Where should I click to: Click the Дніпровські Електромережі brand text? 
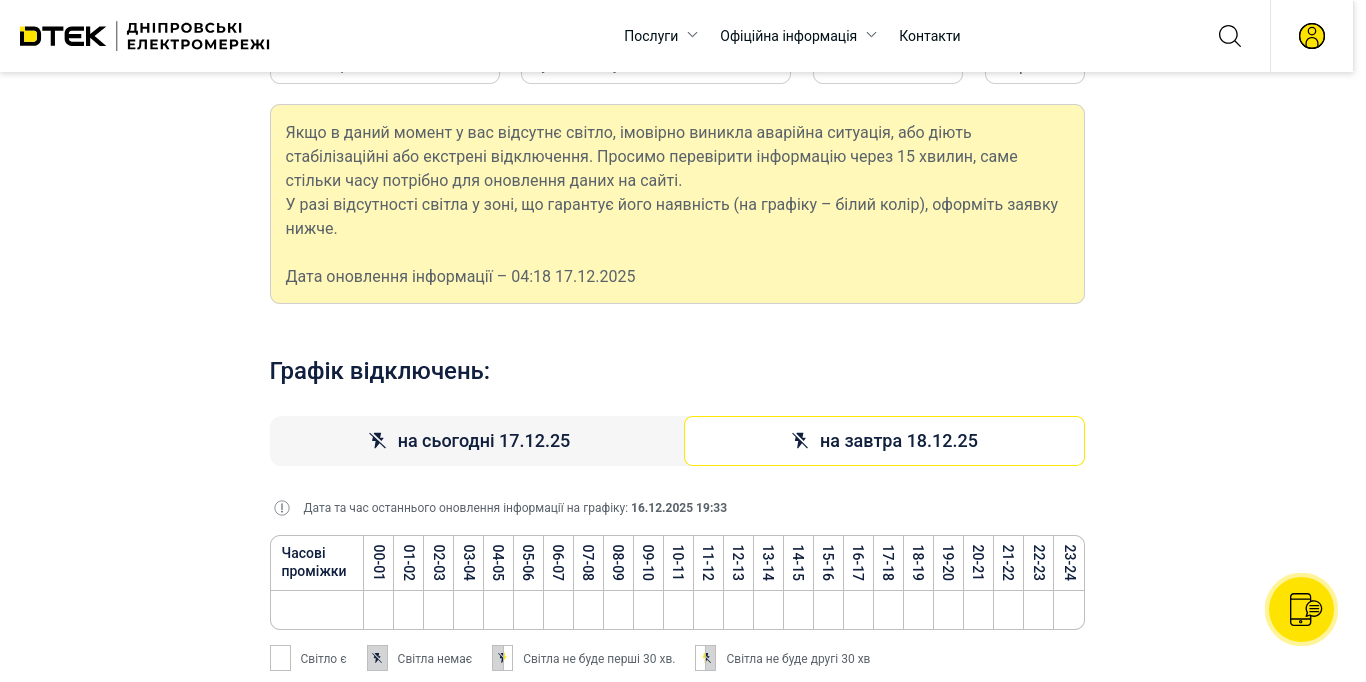click(198, 36)
